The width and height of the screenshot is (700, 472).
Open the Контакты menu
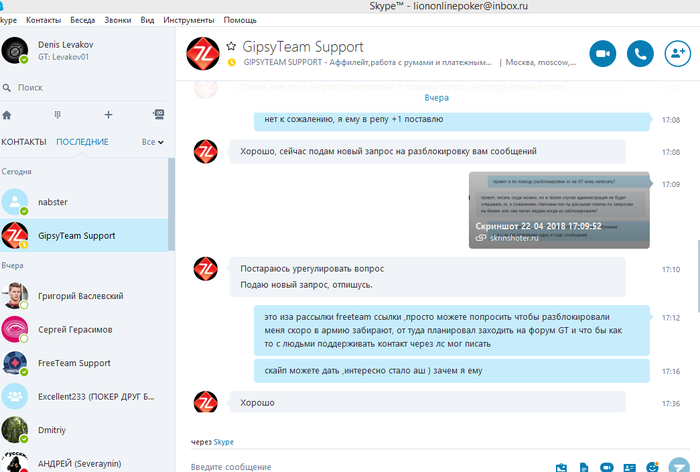click(43, 20)
